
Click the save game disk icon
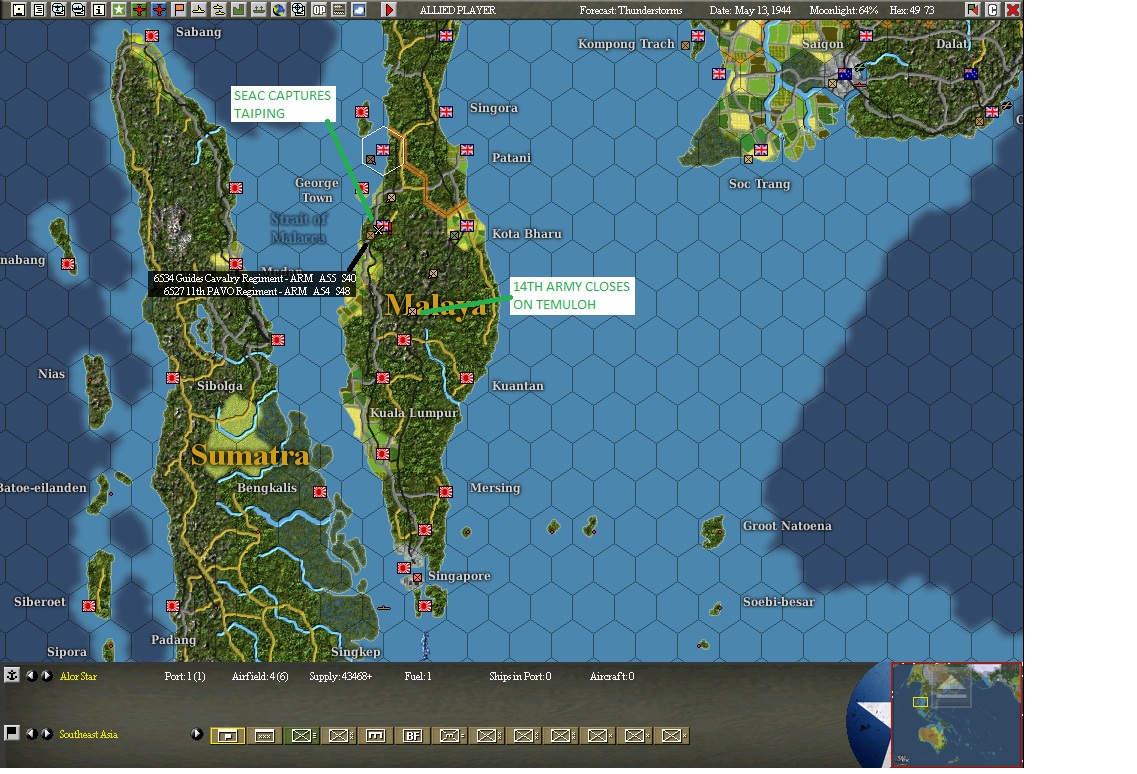[x=19, y=10]
